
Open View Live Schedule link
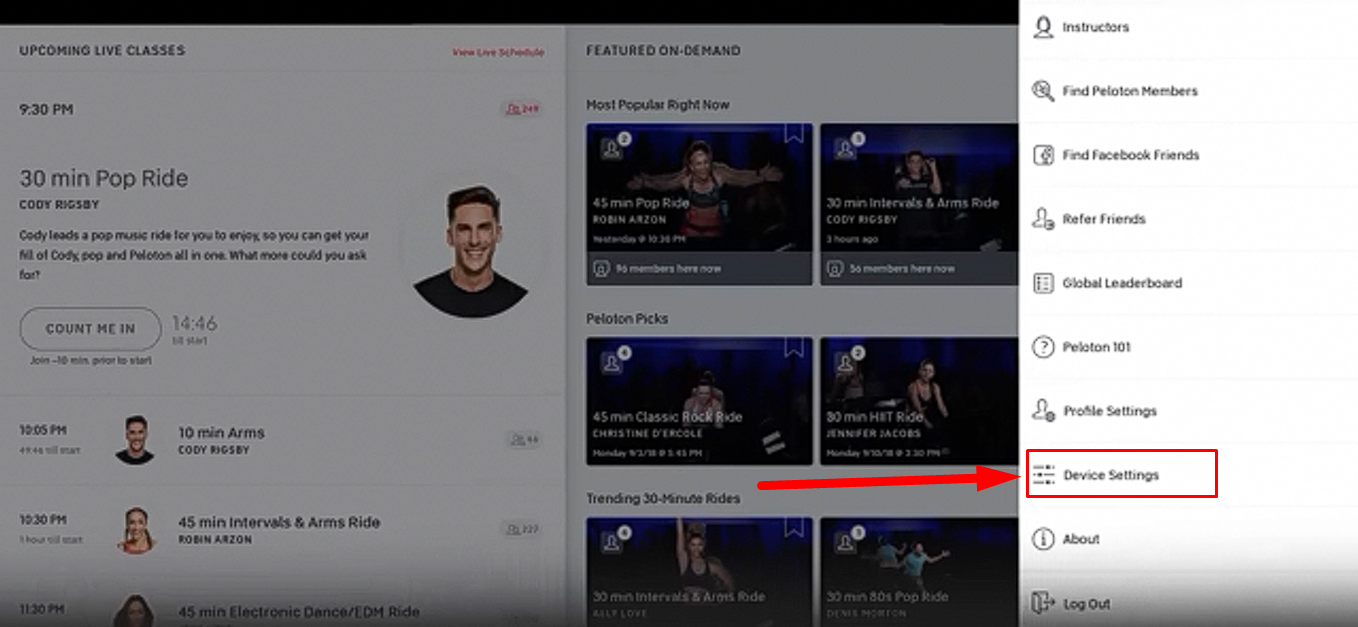tap(498, 52)
